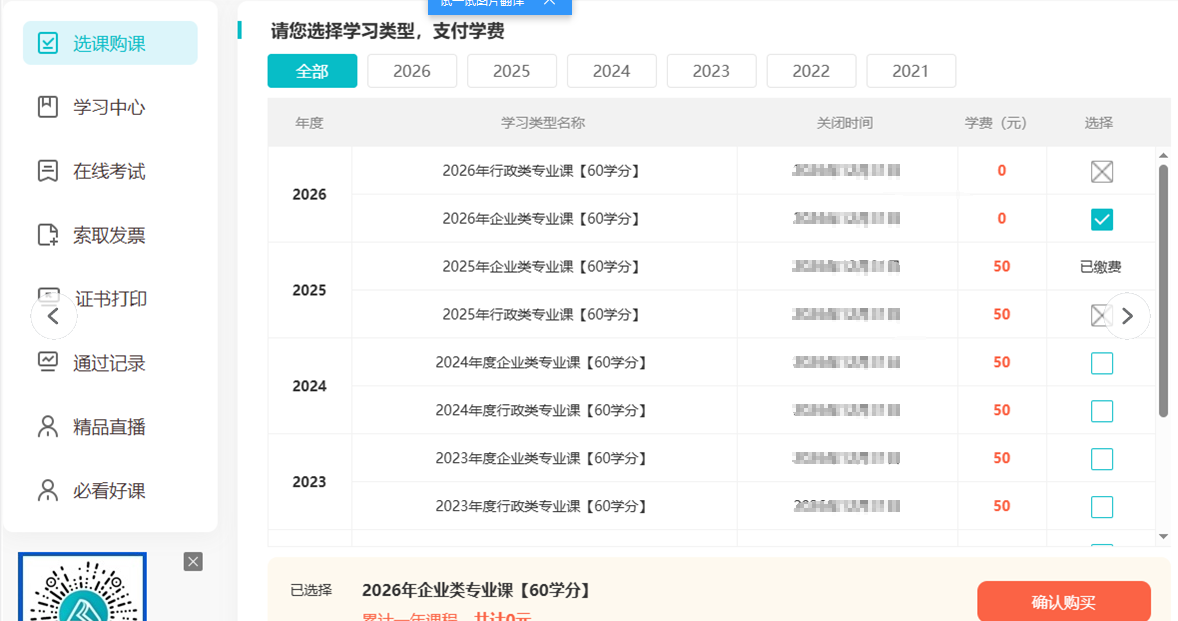Click the 必看好课 person icon
1178x621 pixels.
point(47,490)
